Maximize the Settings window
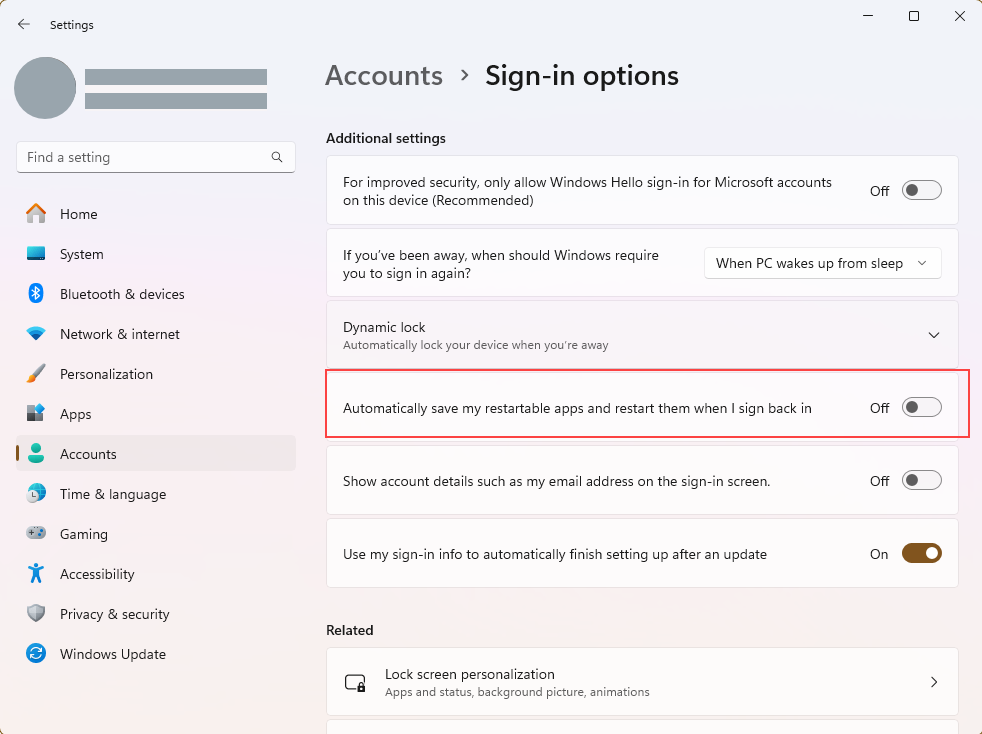This screenshot has height=734, width=982. tap(914, 16)
